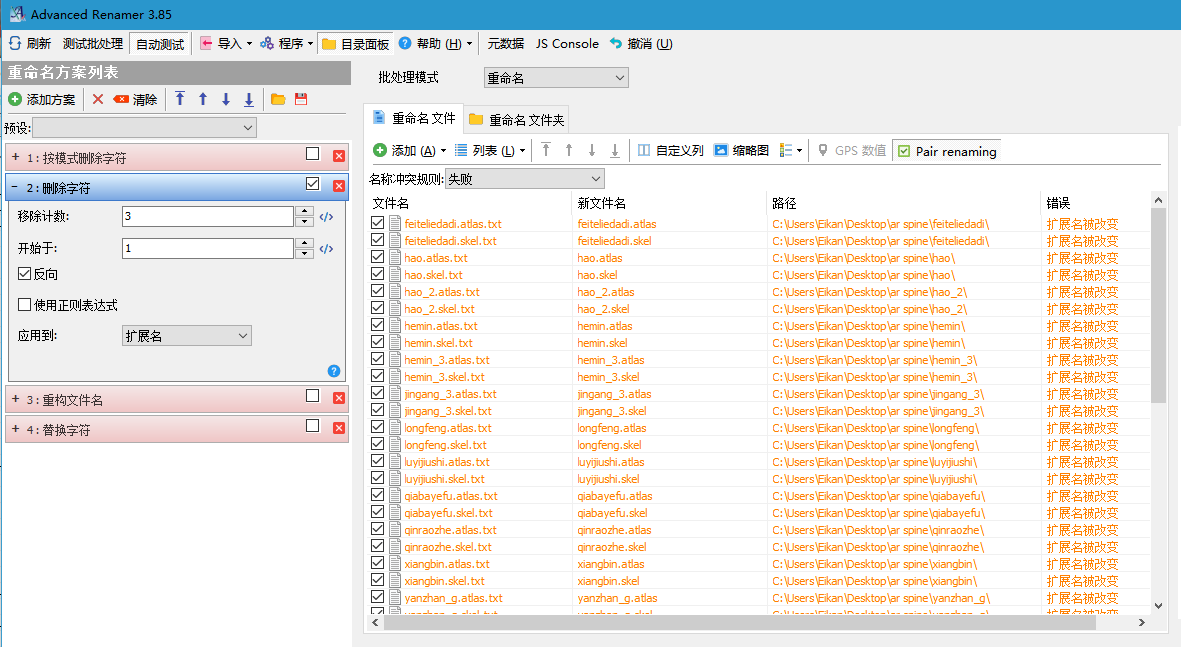
Task: Click the tag icon beside 移除计数 field
Action: pos(326,217)
